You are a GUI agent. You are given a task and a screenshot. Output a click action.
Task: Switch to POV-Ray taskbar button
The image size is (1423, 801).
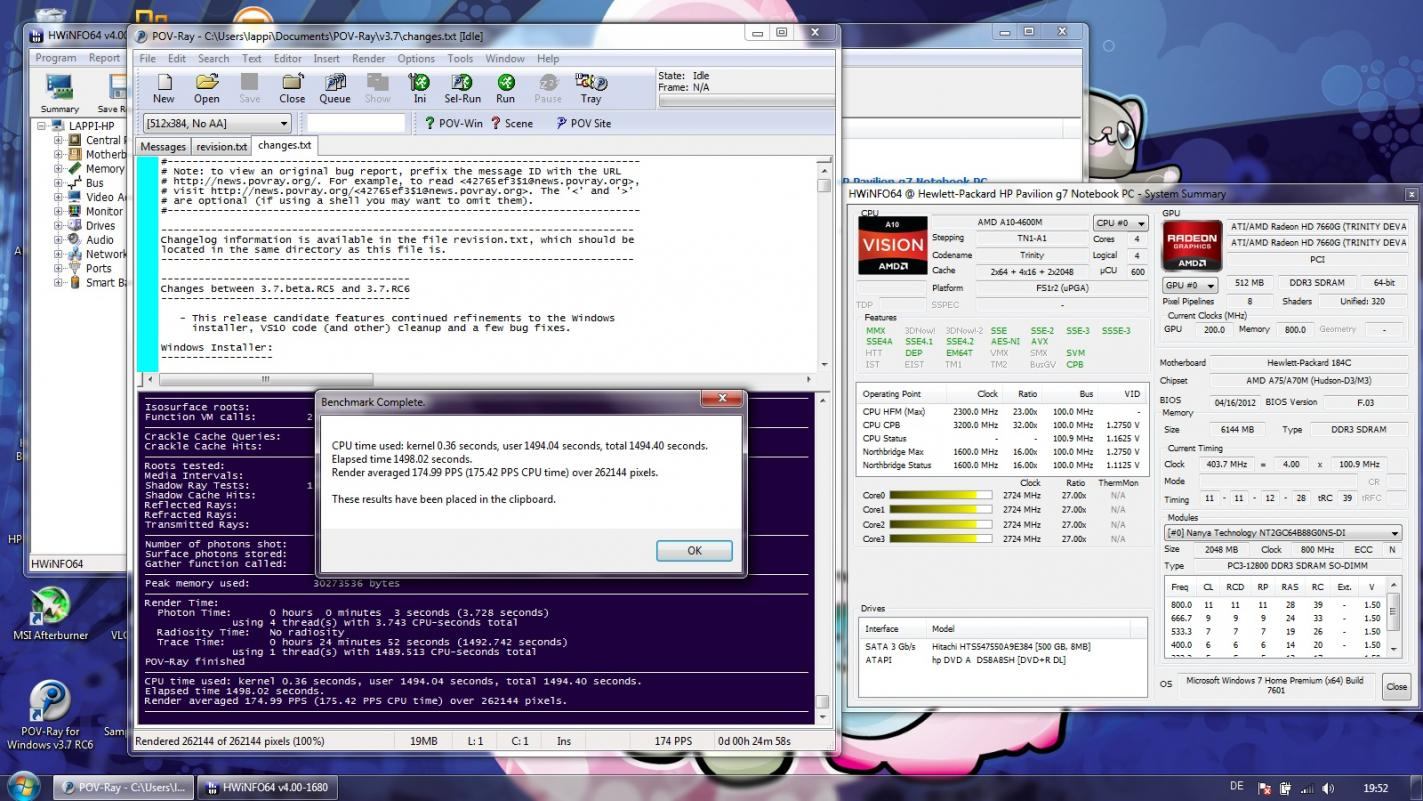click(122, 787)
